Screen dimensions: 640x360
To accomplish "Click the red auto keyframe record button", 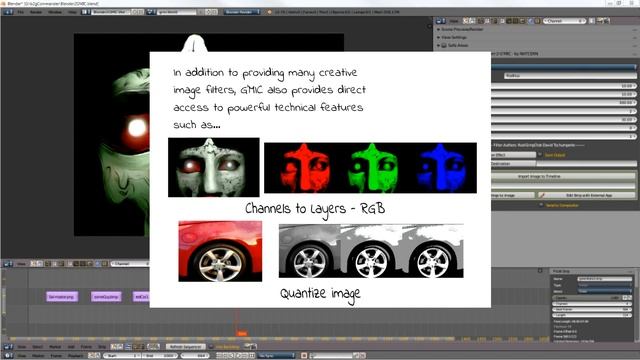I will pos(304,356).
